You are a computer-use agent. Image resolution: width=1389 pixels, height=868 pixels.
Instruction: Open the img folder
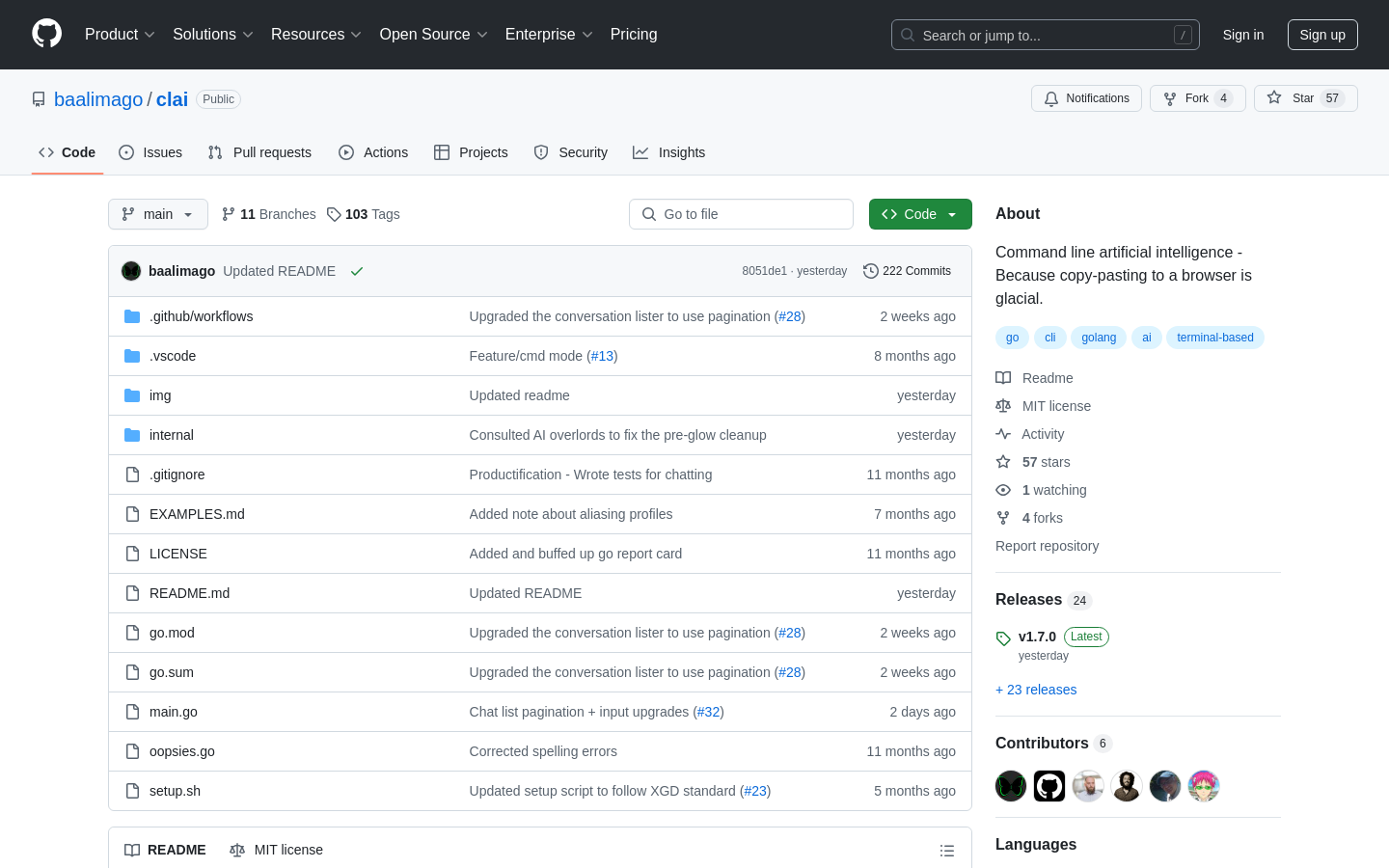(x=160, y=395)
